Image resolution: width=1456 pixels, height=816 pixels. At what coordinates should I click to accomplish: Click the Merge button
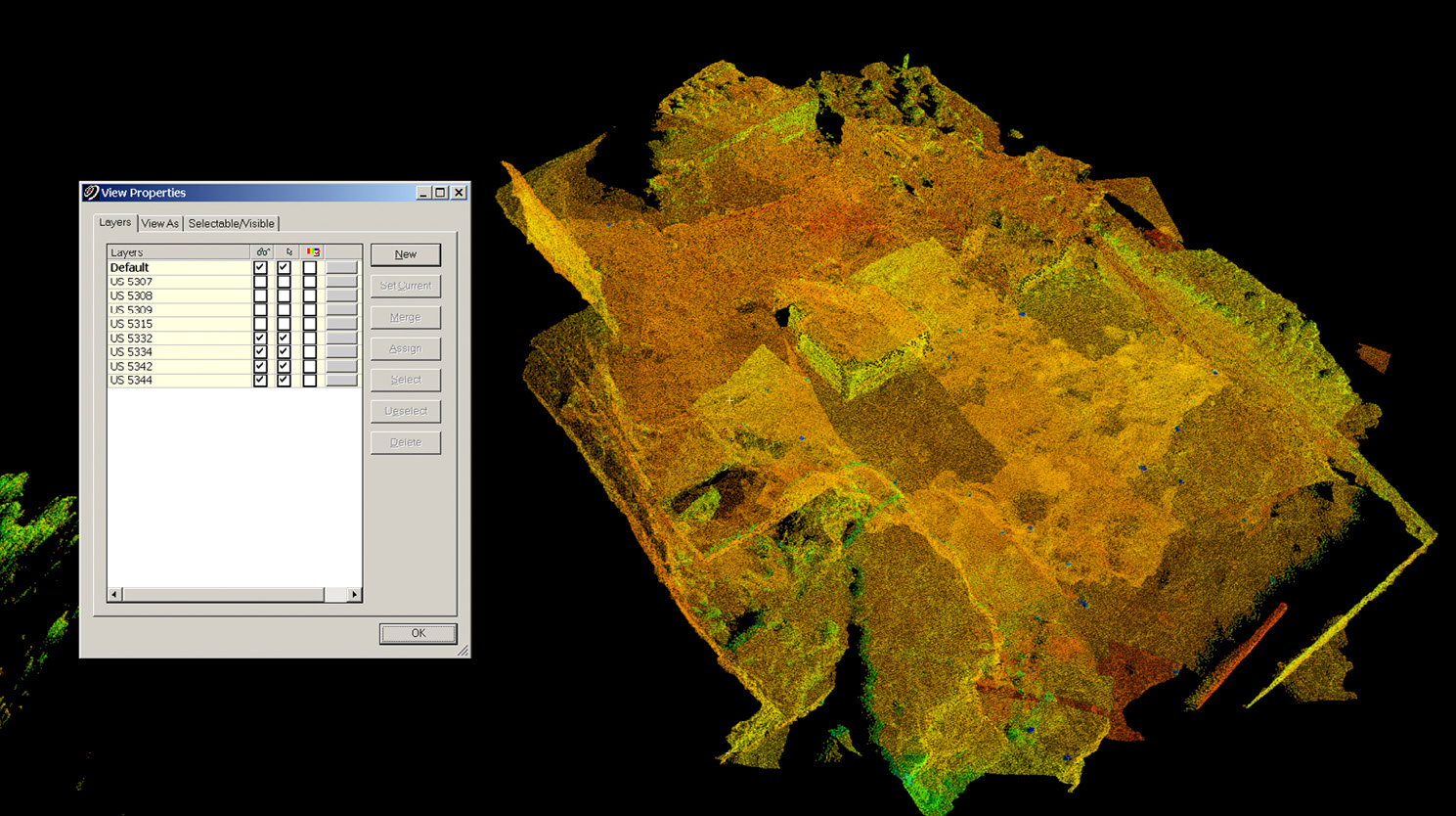click(x=406, y=317)
